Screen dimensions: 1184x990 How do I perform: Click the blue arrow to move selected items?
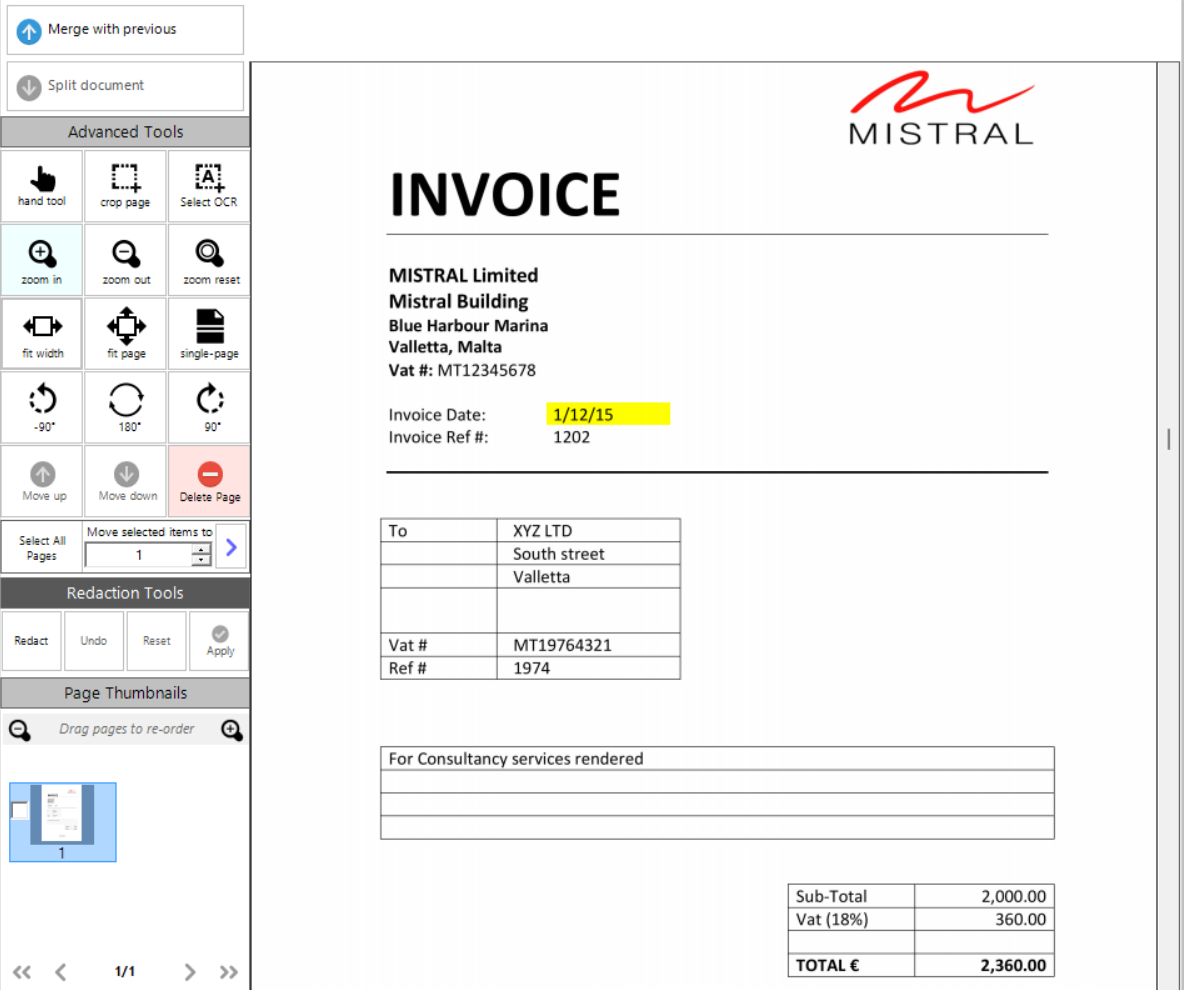click(231, 546)
